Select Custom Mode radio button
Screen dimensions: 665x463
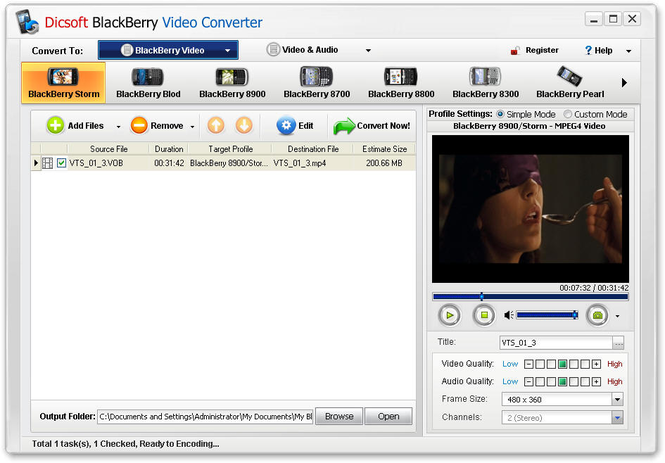[567, 114]
